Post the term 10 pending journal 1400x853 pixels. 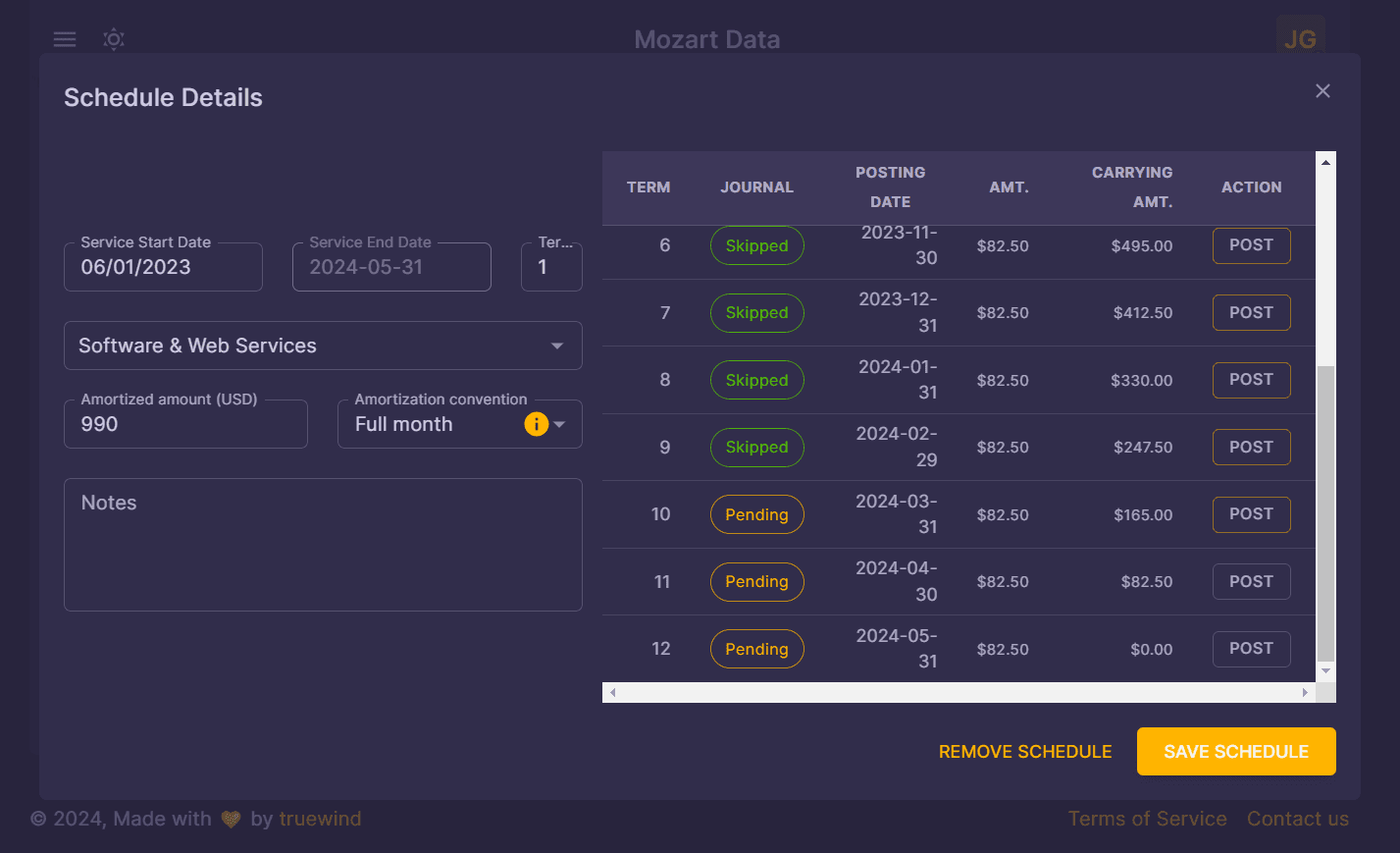1251,514
